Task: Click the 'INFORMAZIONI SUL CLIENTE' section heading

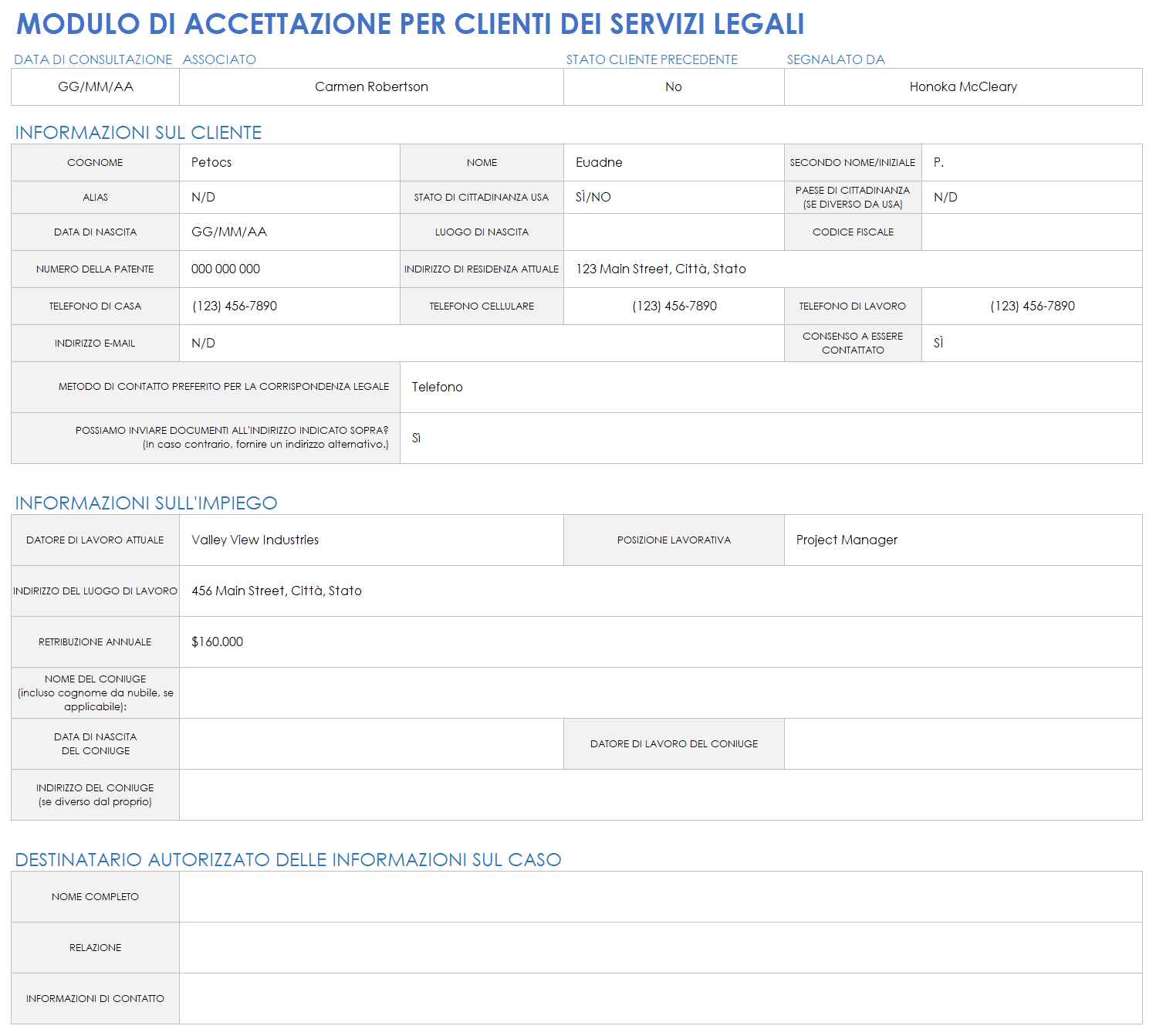Action: [138, 133]
